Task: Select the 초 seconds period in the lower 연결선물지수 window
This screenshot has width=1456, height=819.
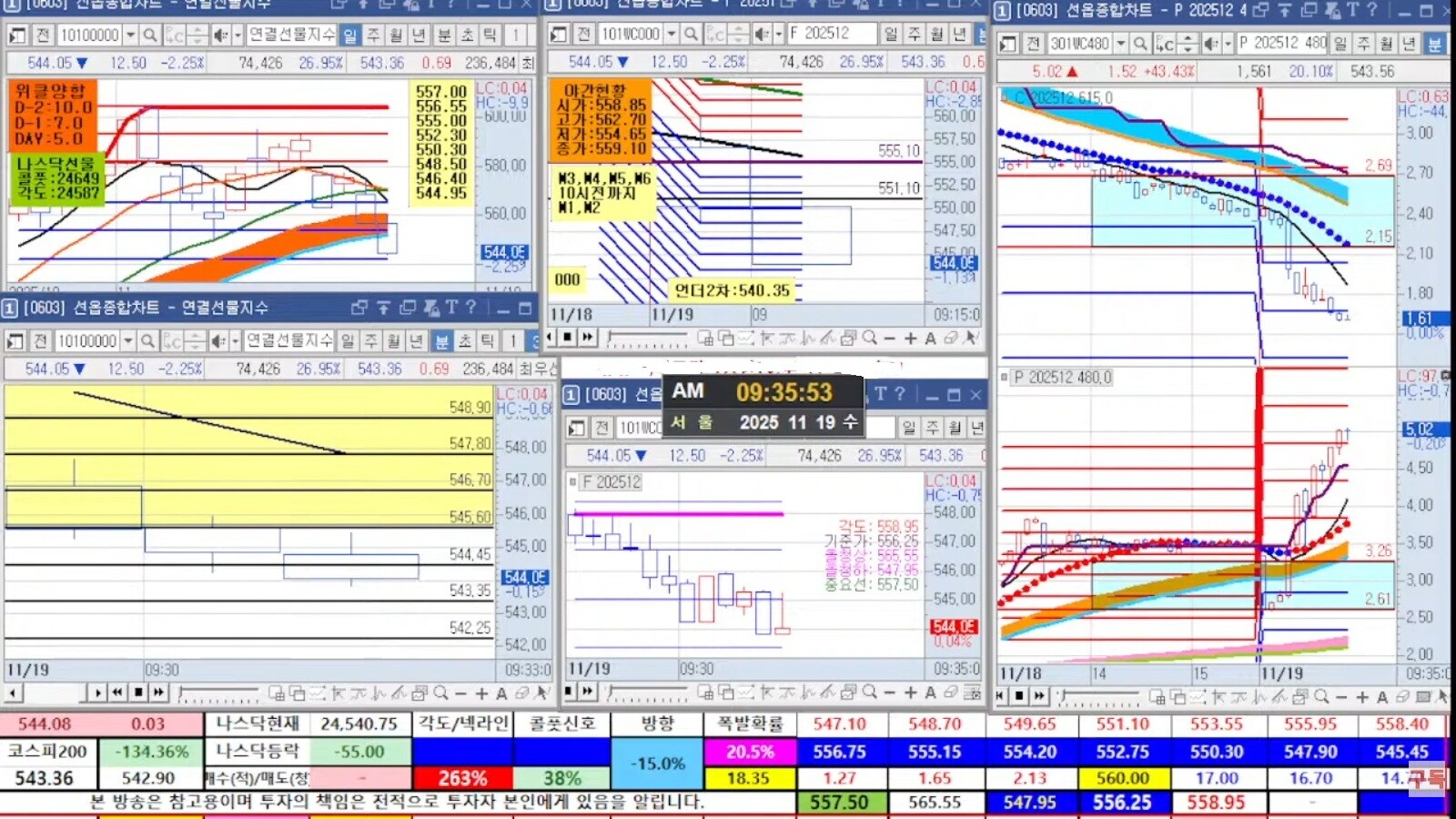Action: pos(464,341)
